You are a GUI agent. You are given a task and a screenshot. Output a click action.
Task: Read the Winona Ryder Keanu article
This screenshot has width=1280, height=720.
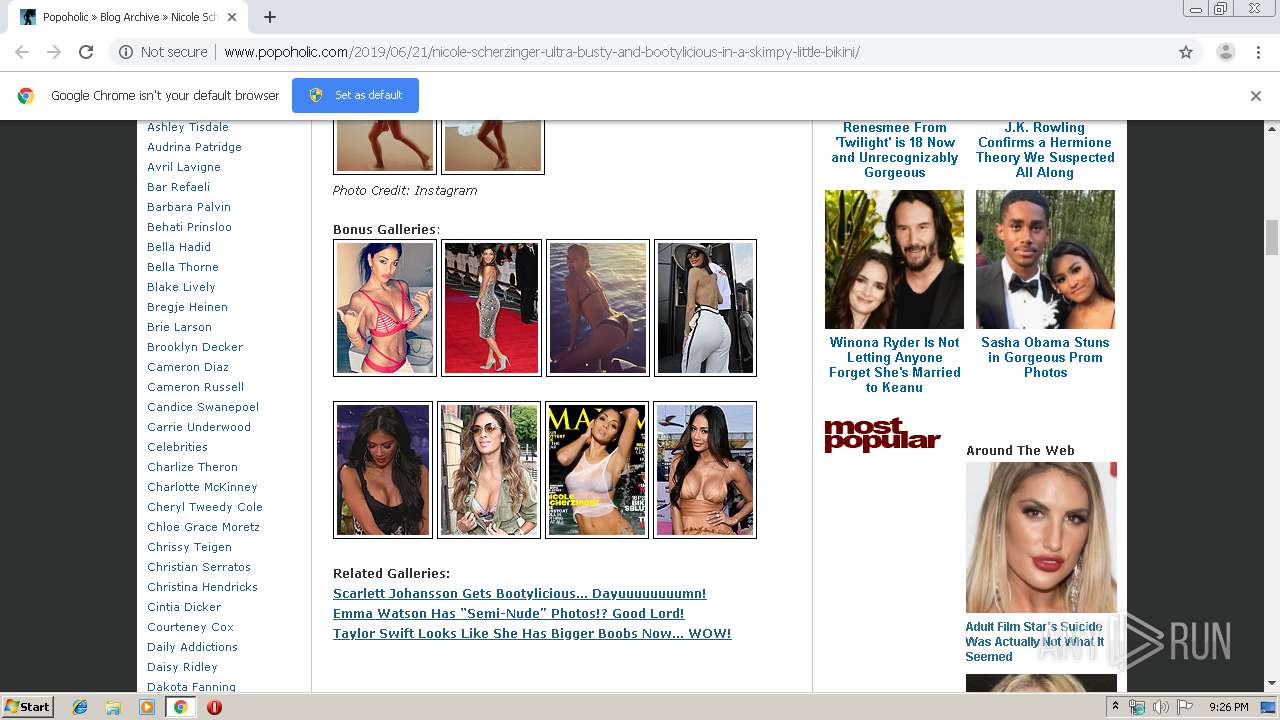(x=894, y=365)
